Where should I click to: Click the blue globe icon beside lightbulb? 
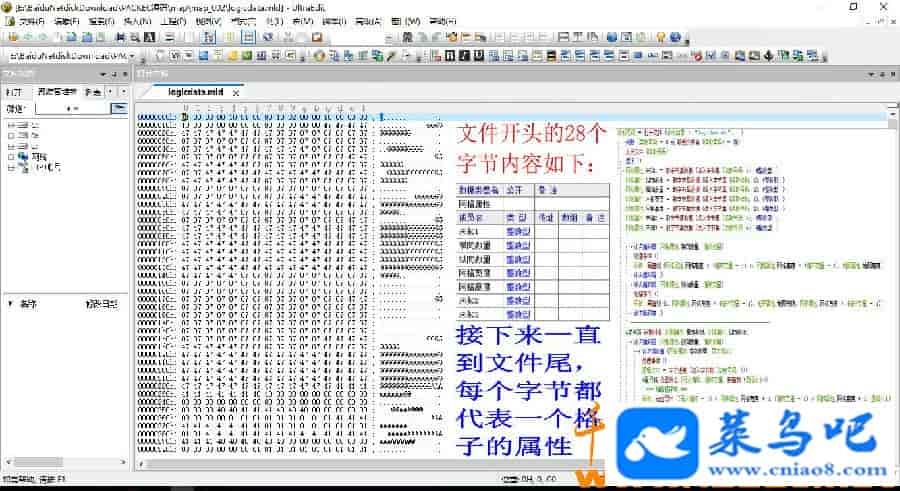click(677, 37)
